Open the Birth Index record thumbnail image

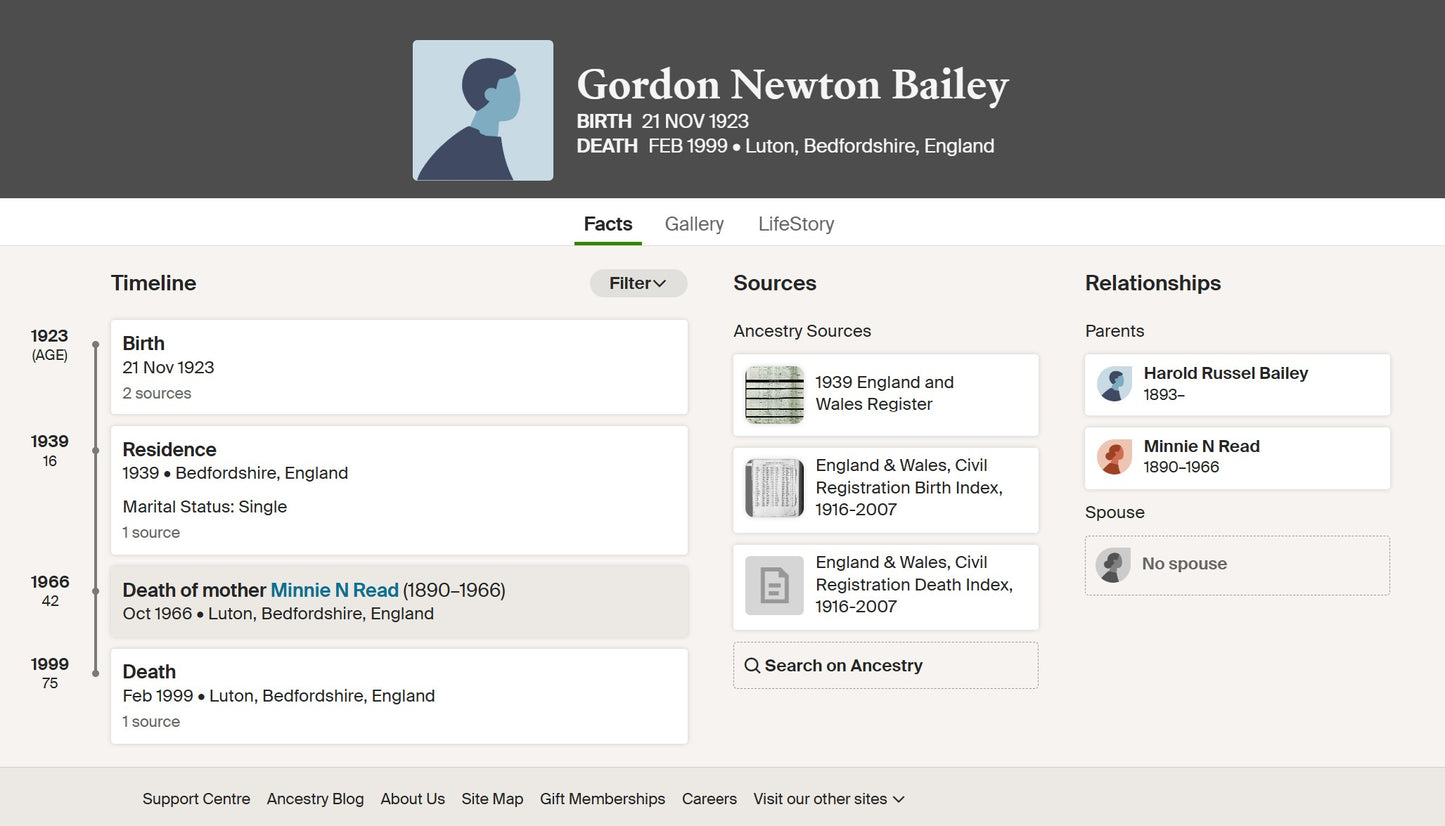click(774, 488)
